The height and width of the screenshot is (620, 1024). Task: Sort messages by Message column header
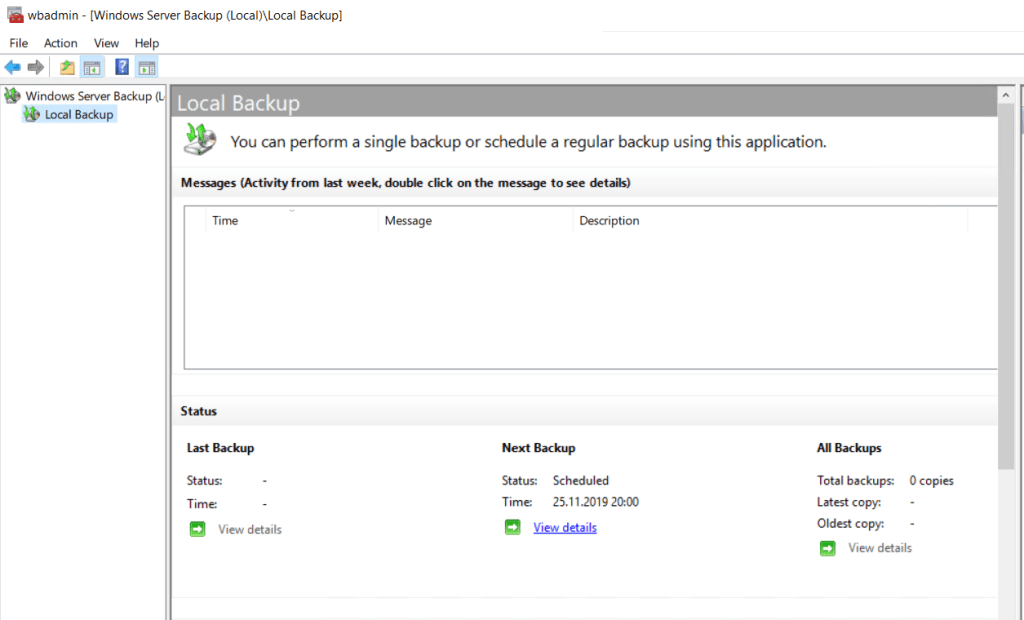[475, 220]
